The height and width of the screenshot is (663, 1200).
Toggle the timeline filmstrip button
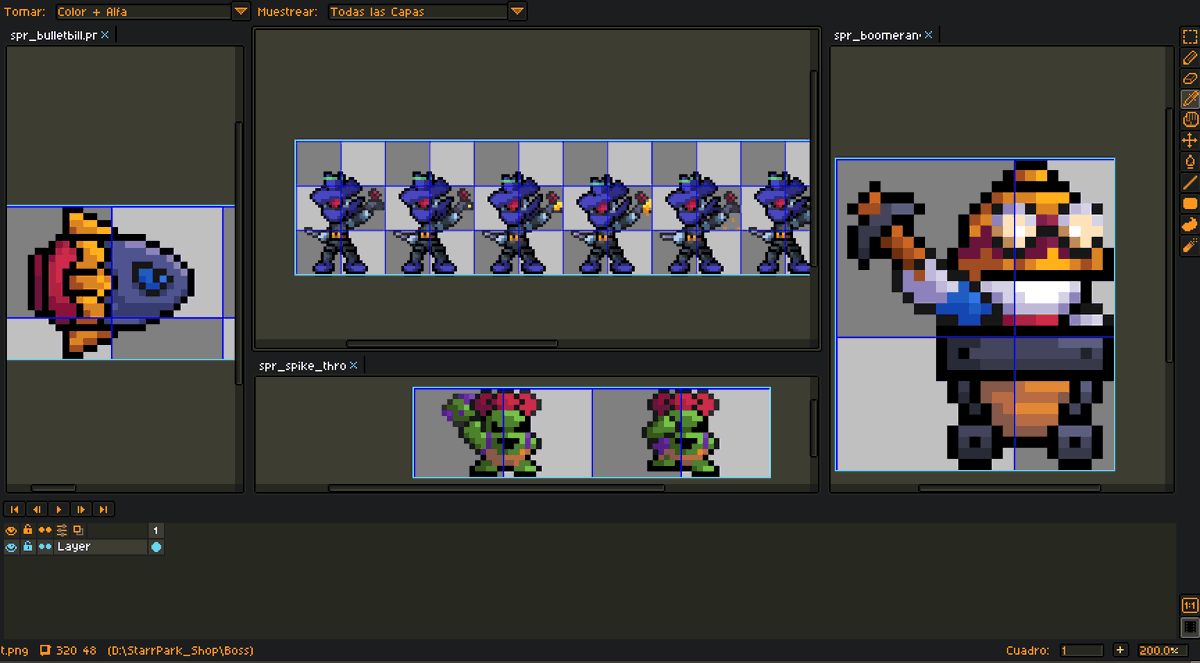point(1190,627)
